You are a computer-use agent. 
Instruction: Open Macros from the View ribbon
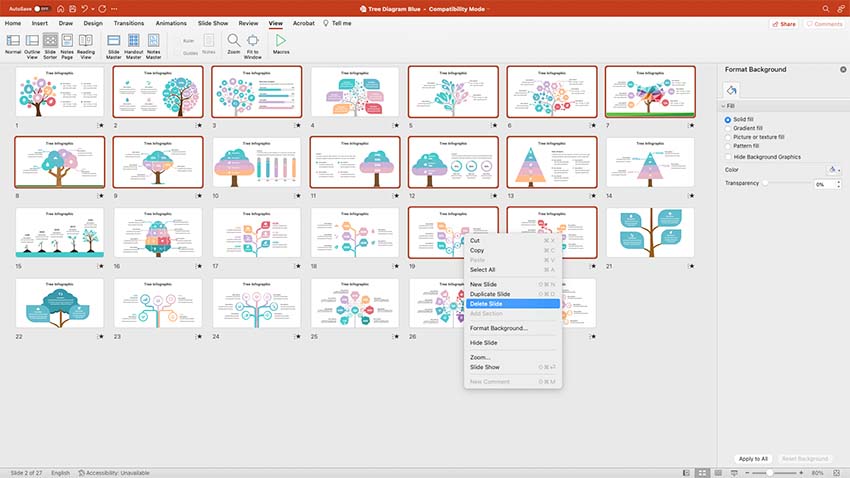(x=280, y=44)
